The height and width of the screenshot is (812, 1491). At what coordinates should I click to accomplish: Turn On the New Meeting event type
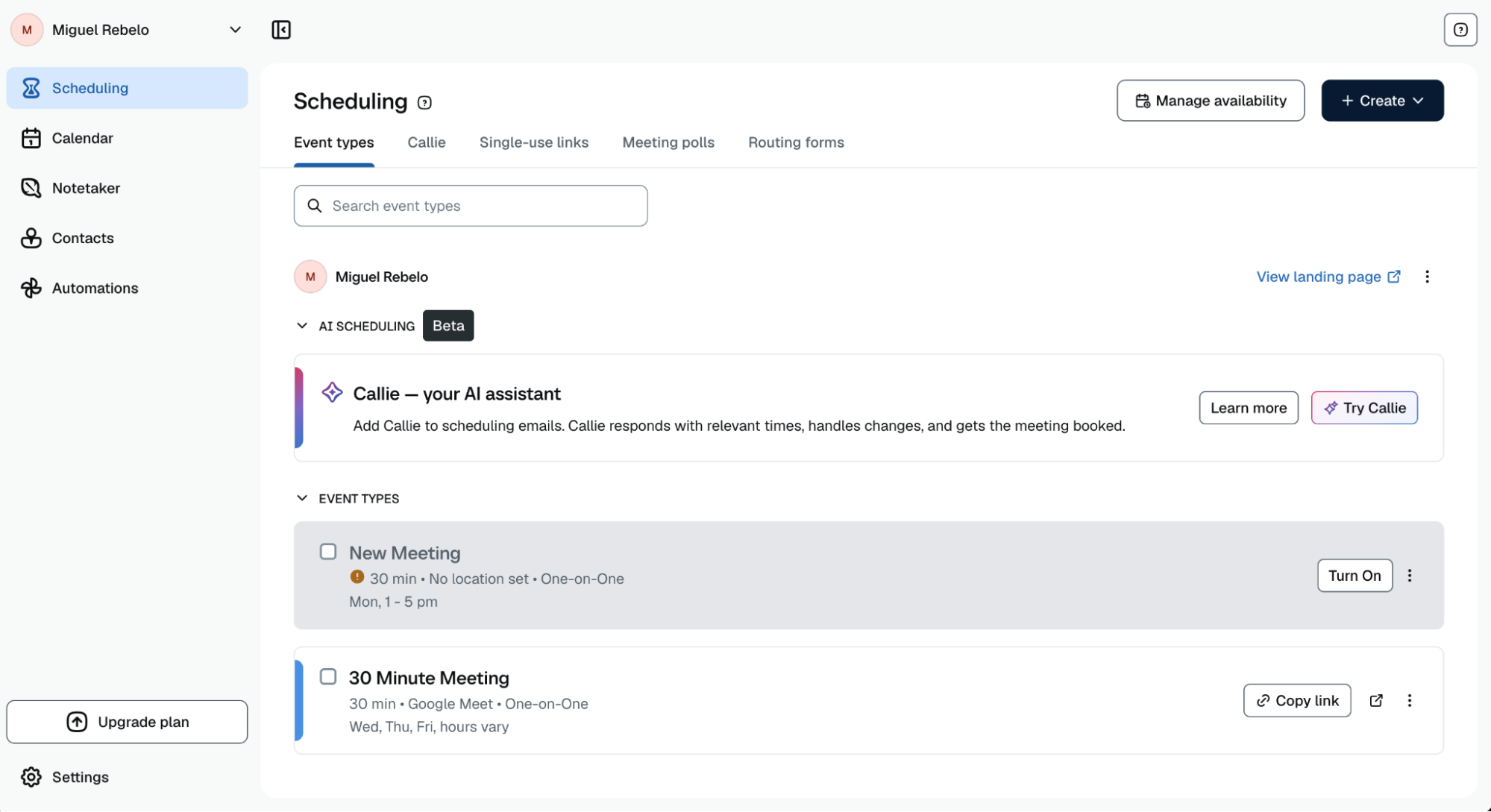(x=1354, y=576)
